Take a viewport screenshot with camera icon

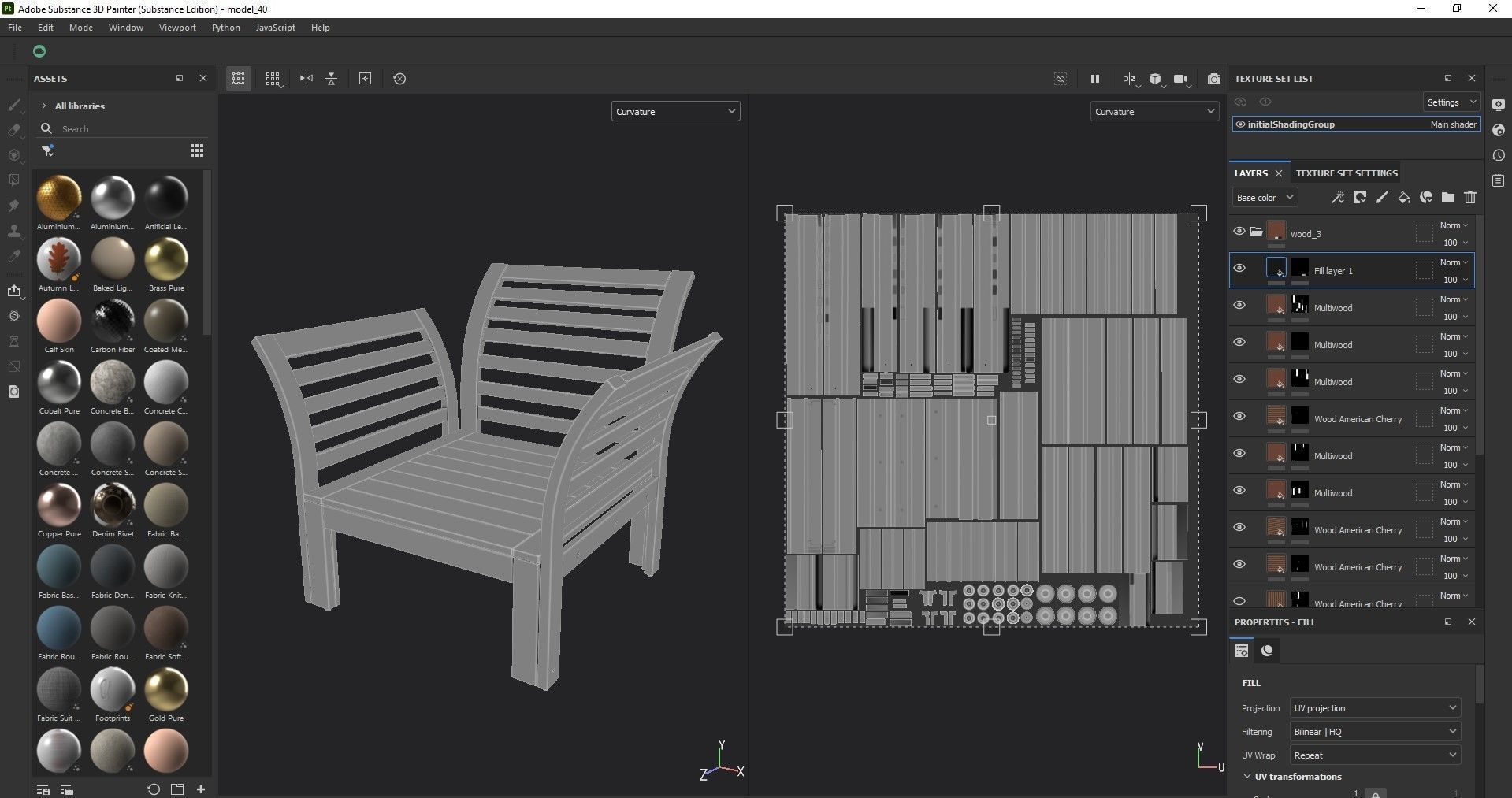tap(1214, 79)
